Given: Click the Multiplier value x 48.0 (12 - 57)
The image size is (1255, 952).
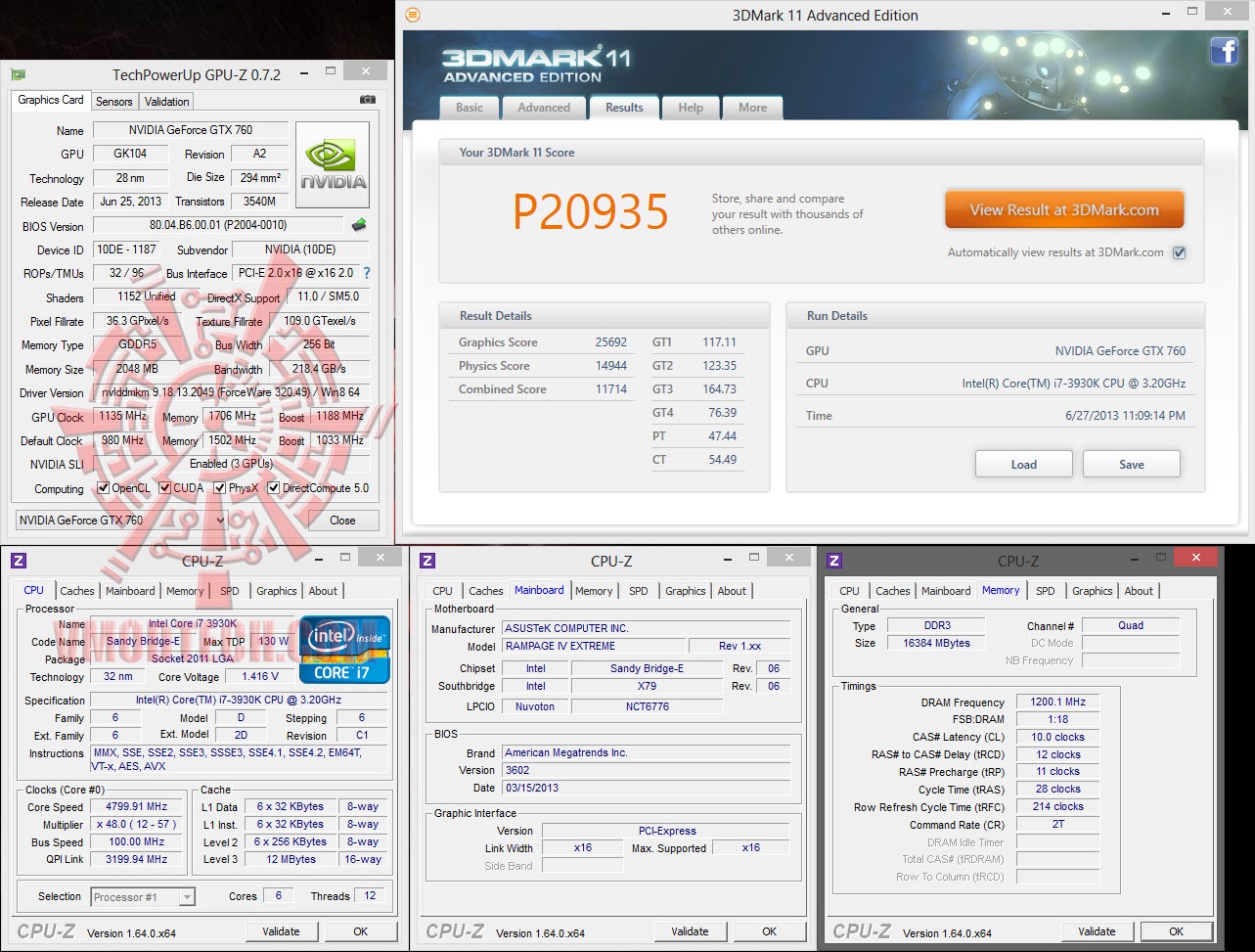Looking at the screenshot, I should pos(136,825).
